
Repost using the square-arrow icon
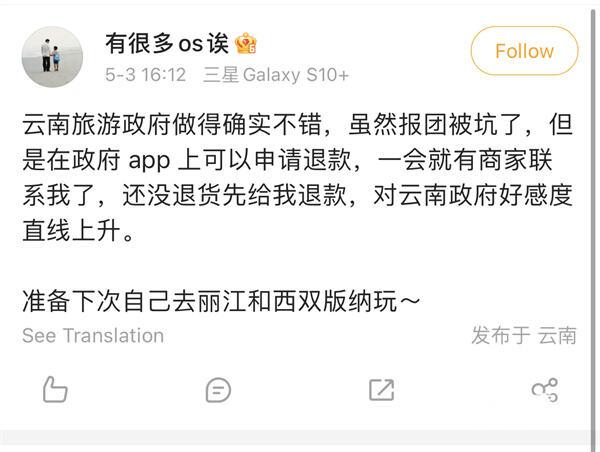[x=382, y=390]
